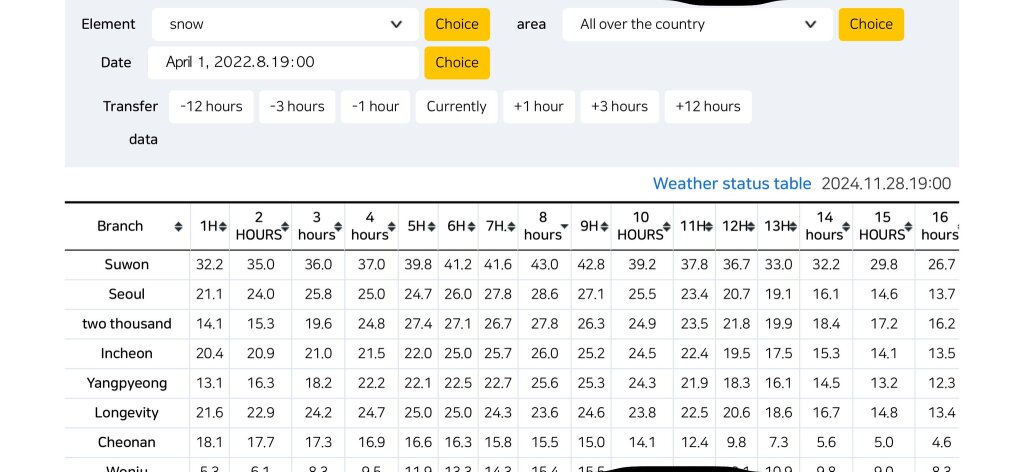Open the Element dropdown showing snow

(285, 25)
